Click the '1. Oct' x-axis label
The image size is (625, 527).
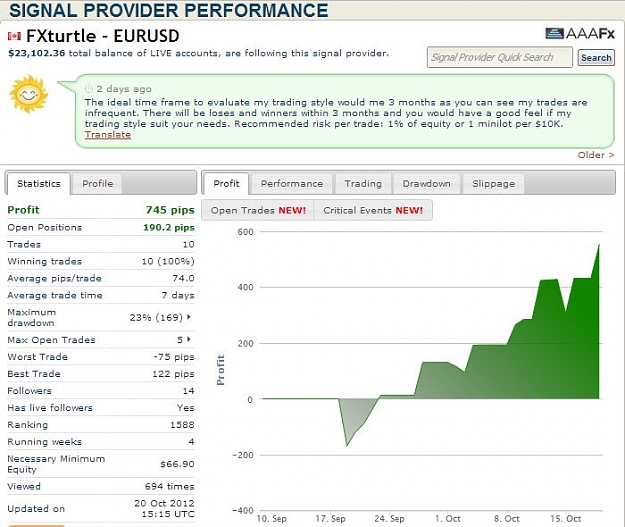pos(448,519)
